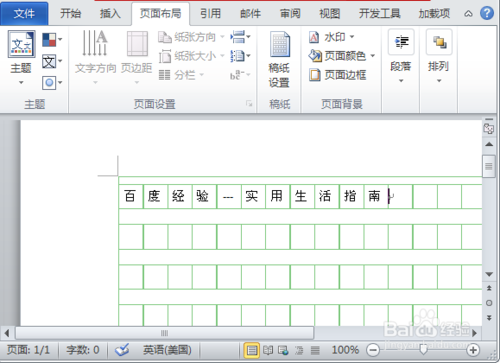Expand the 水印 watermark dropdown
Image resolution: width=500 pixels, height=363 pixels.
click(352, 37)
